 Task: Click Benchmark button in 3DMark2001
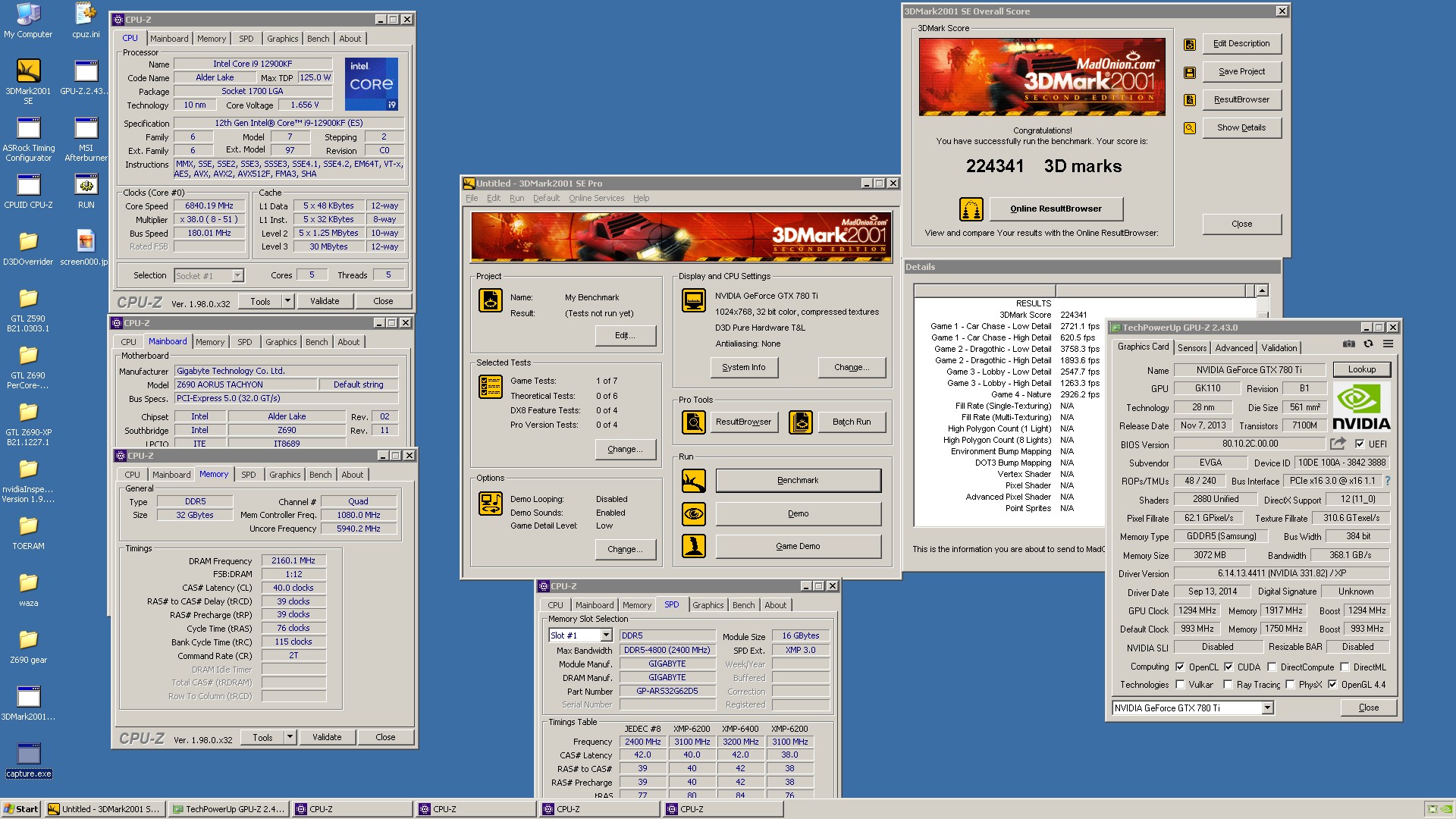tap(798, 480)
